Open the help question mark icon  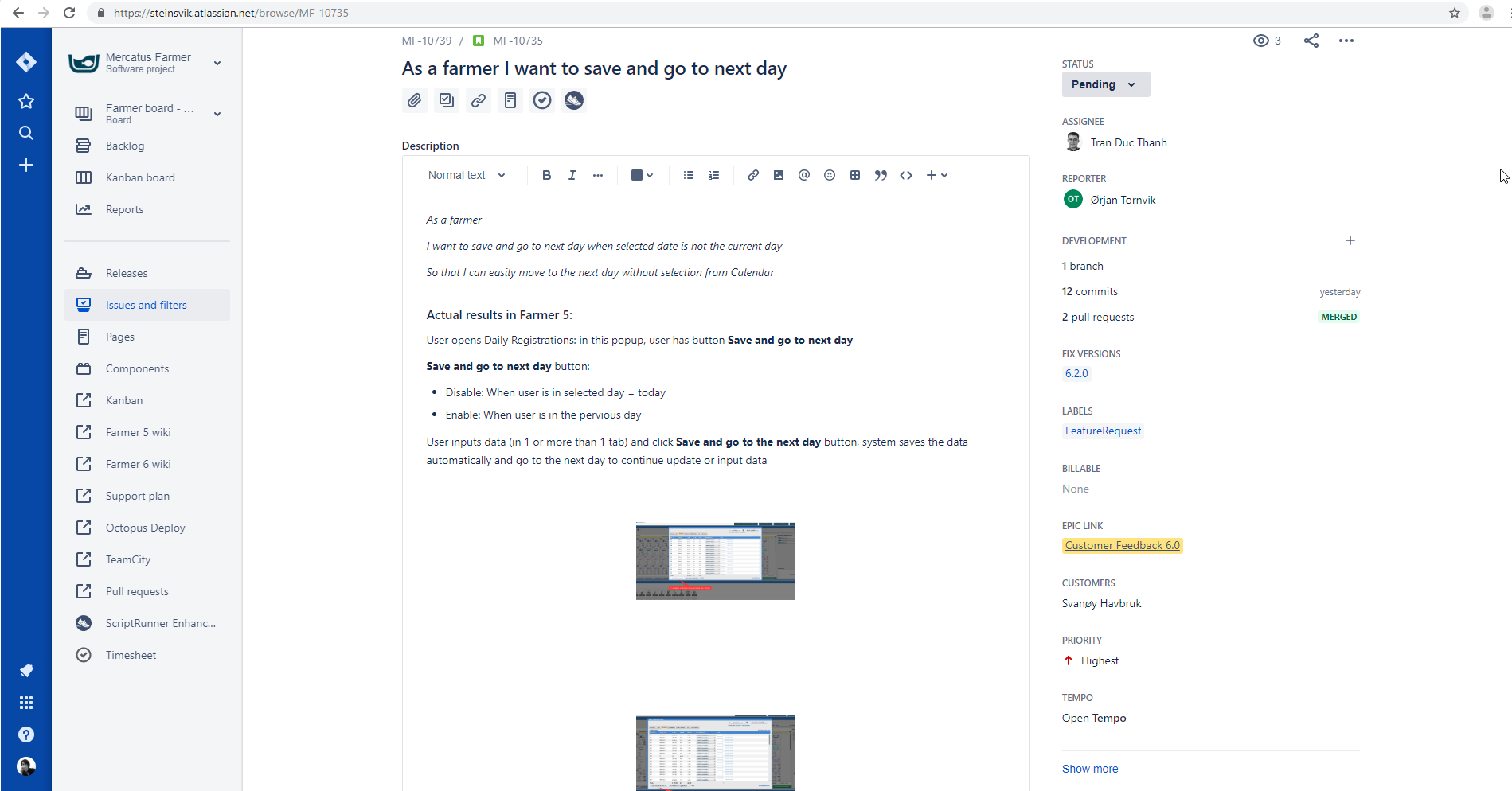click(26, 734)
